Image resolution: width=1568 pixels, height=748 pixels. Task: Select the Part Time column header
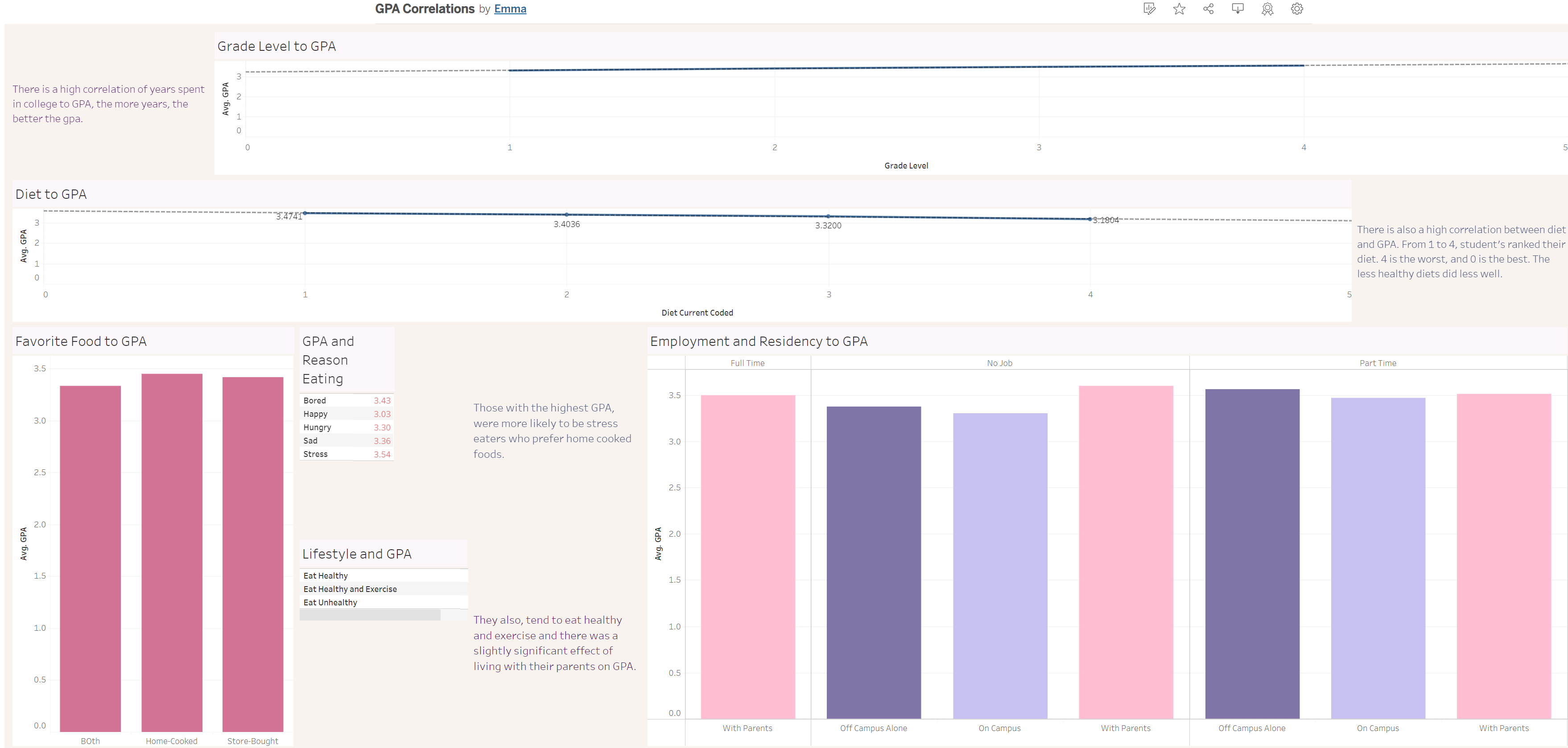(1378, 363)
